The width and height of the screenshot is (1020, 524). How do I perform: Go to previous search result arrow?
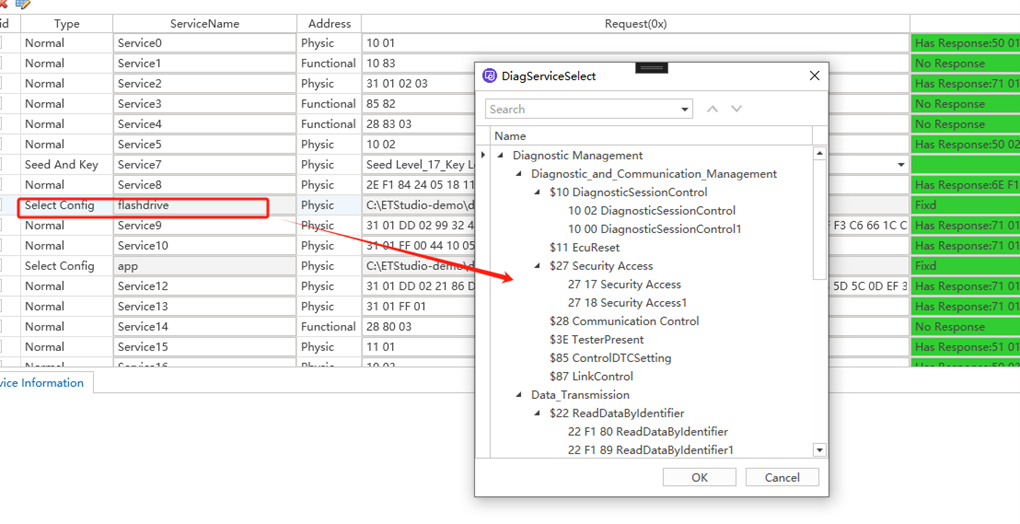(x=712, y=109)
